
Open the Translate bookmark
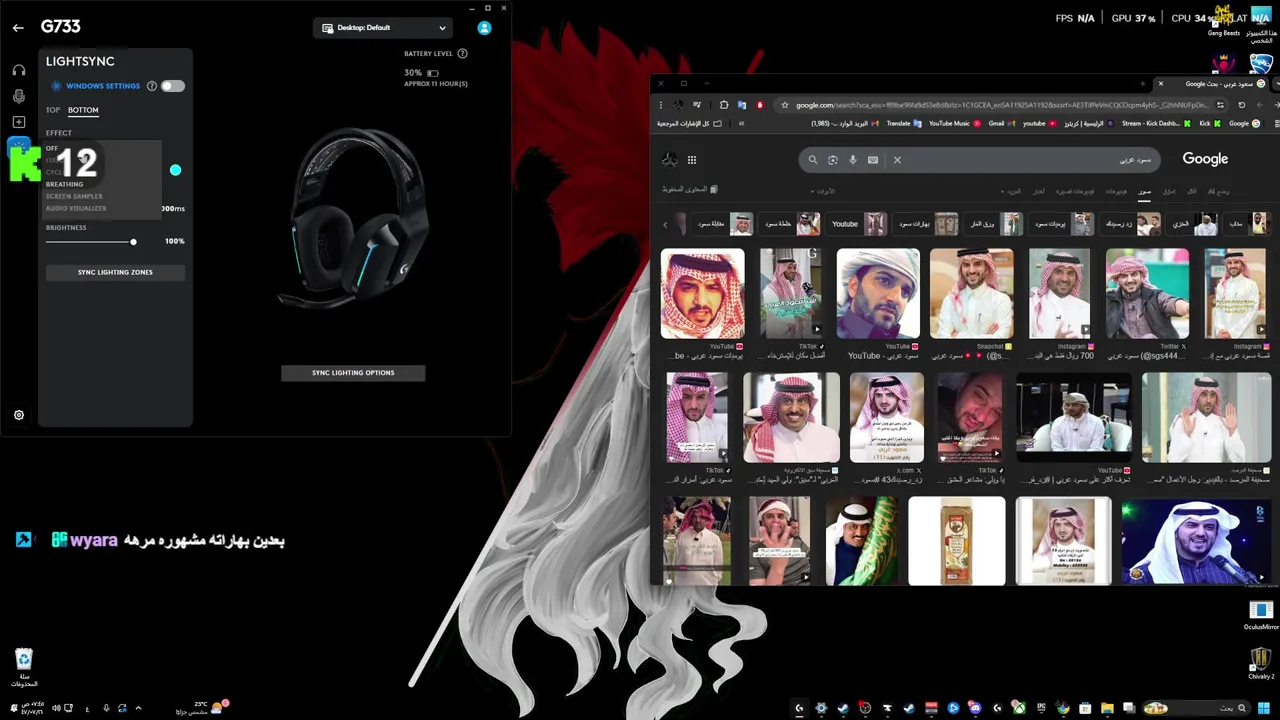coord(904,124)
